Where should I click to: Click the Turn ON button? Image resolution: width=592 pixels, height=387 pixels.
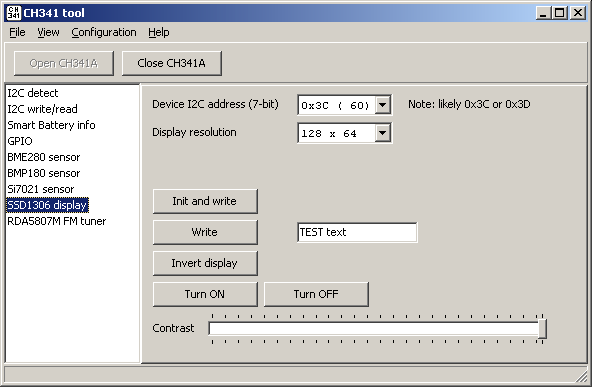pyautogui.click(x=205, y=294)
